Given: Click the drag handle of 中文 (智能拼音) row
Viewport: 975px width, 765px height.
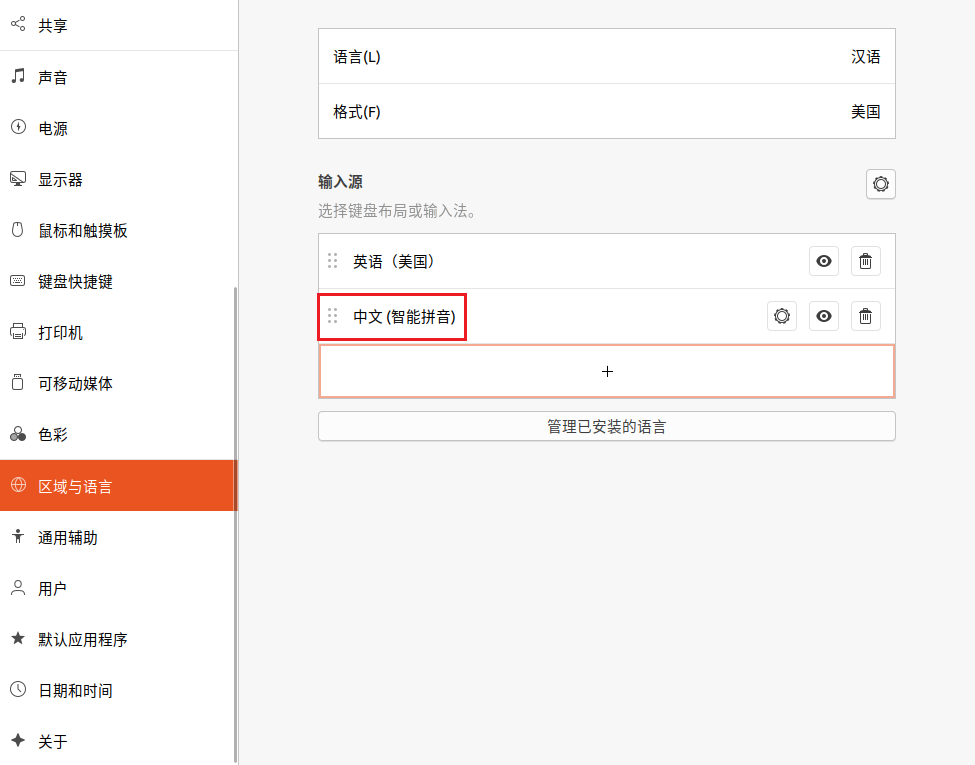Looking at the screenshot, I should [333, 316].
